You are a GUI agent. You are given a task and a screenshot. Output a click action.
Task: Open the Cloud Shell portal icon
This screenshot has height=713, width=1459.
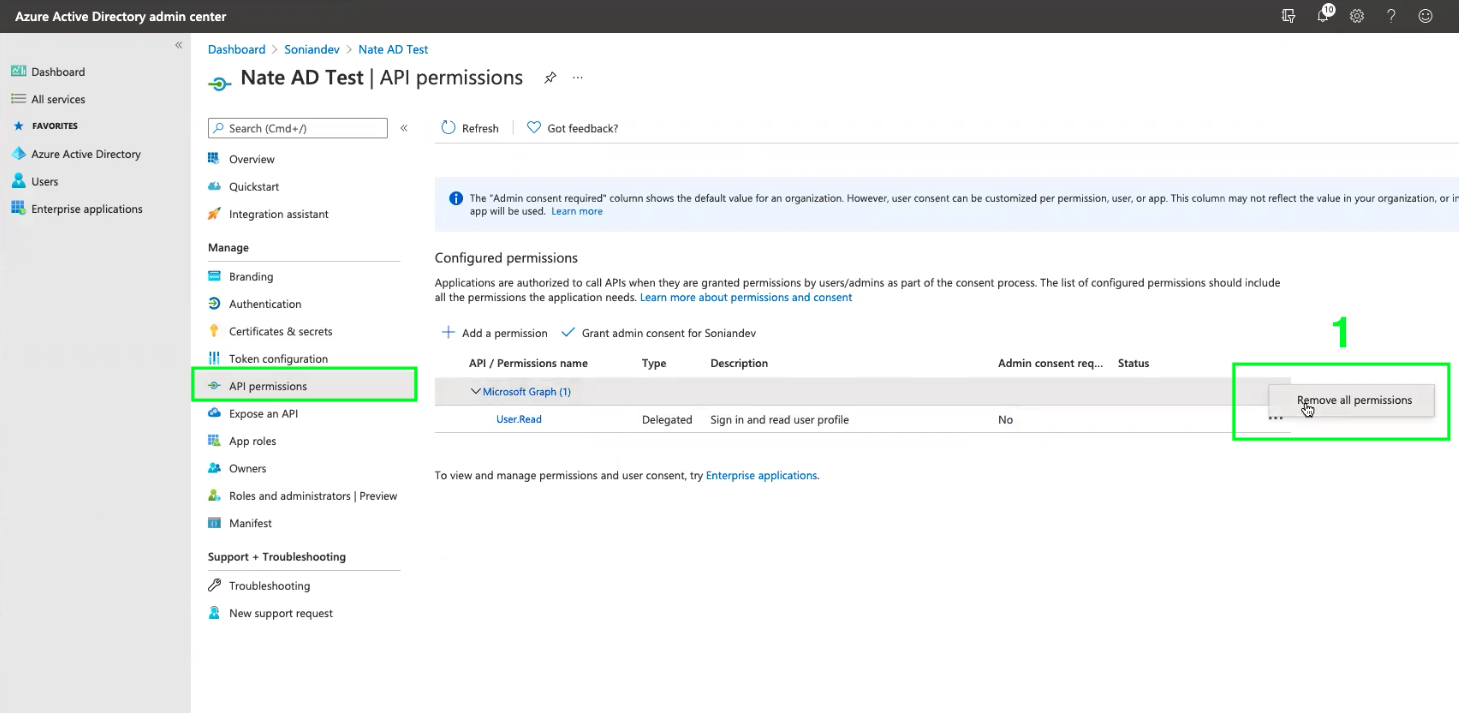click(1289, 16)
